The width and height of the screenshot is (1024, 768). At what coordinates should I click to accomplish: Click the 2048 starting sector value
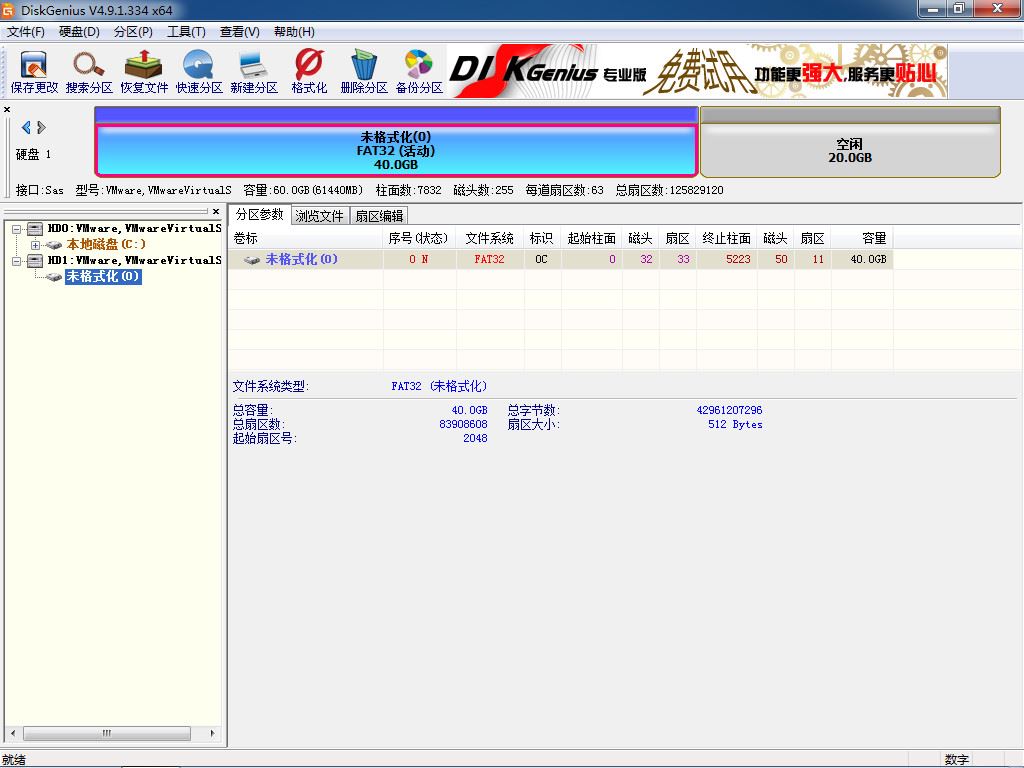pyautogui.click(x=475, y=438)
